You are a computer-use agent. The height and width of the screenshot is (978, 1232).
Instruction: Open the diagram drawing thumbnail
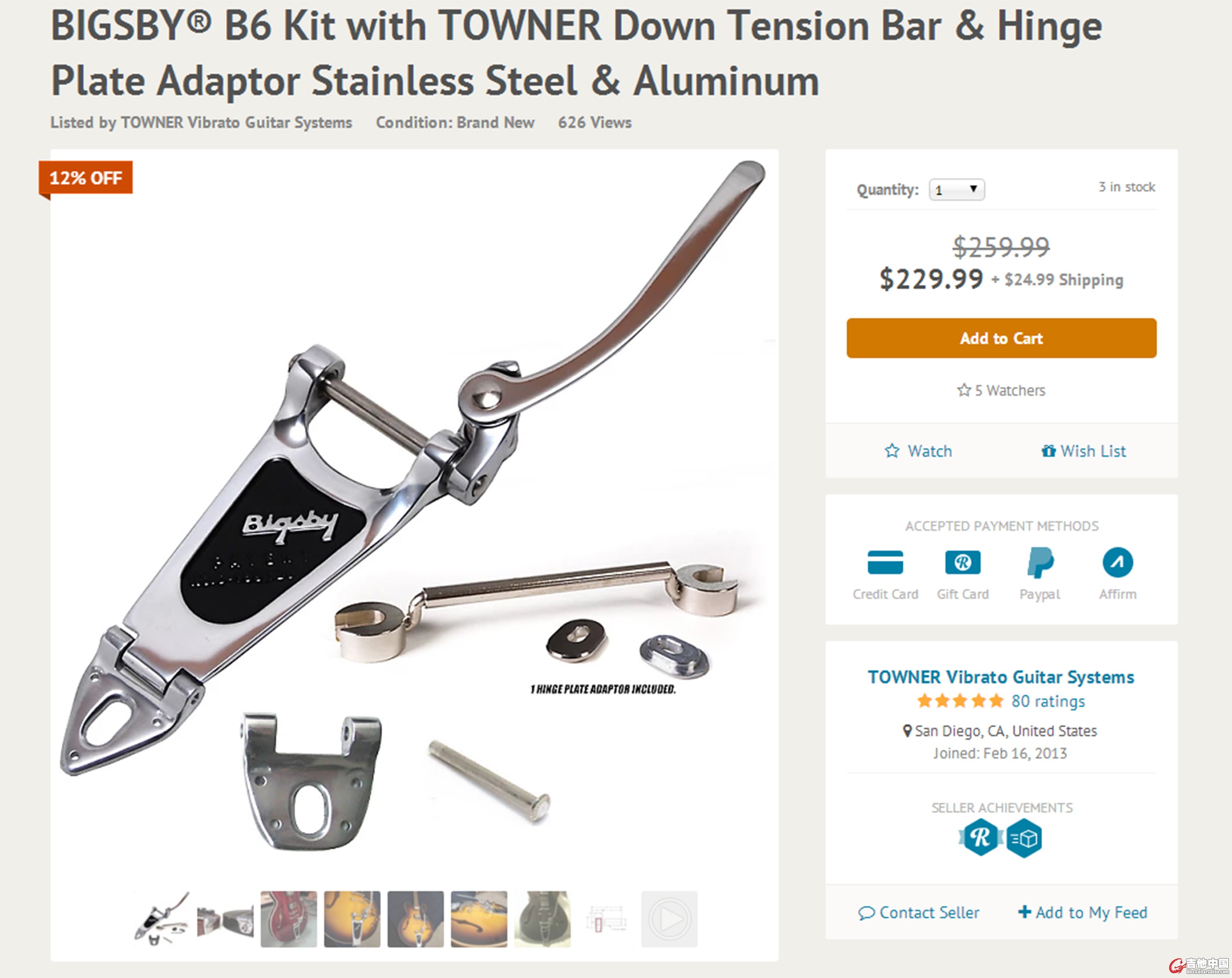[x=606, y=919]
